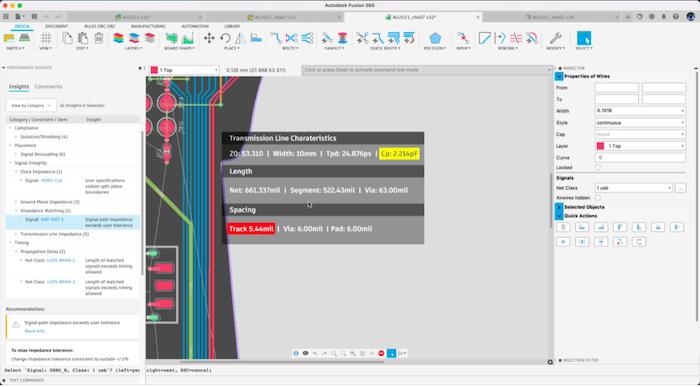The image size is (700, 387).
Task: Expand Transmission Line Impedance (5) row
Action: coord(16,234)
